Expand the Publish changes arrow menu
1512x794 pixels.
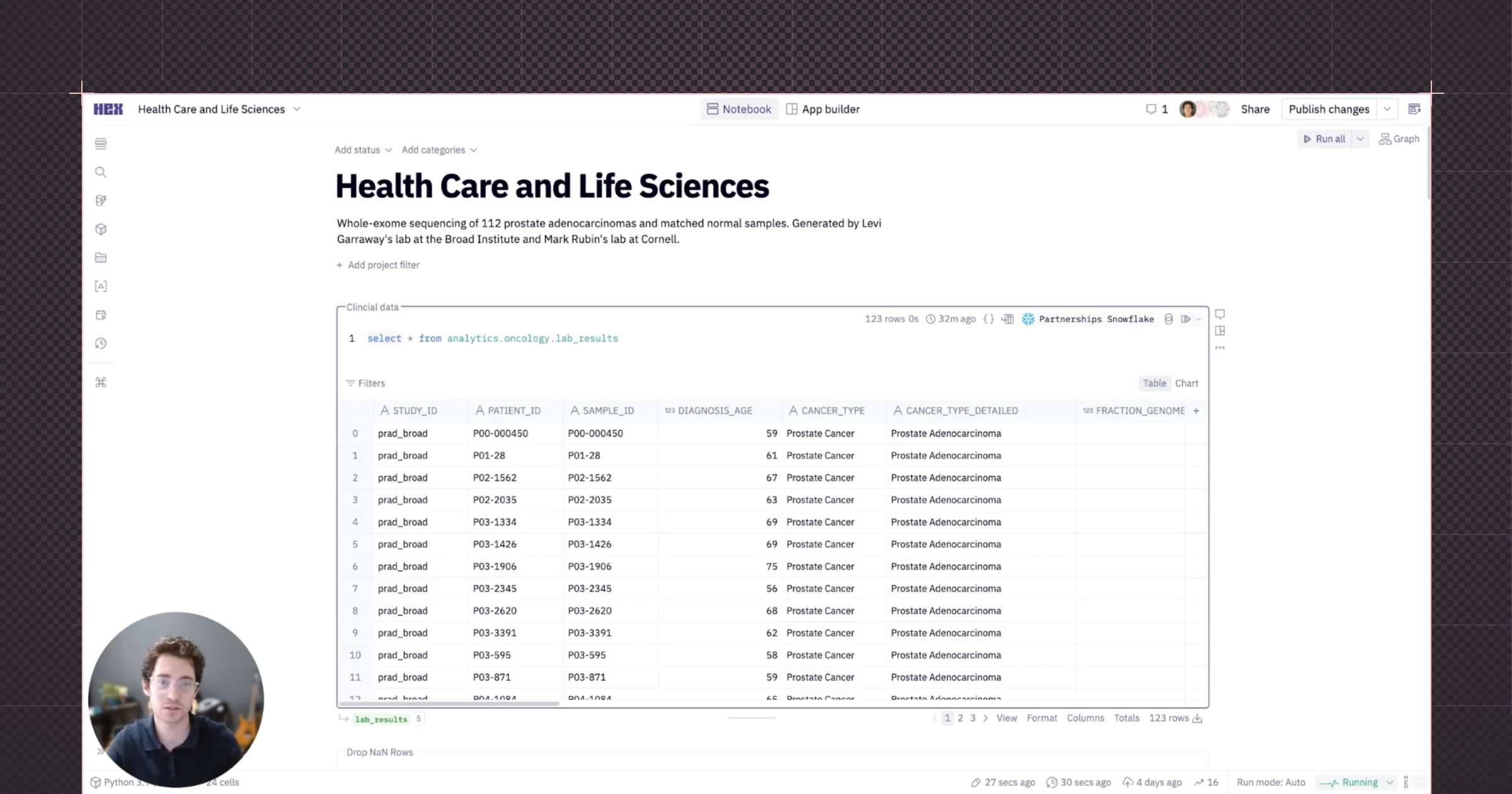[x=1387, y=109]
